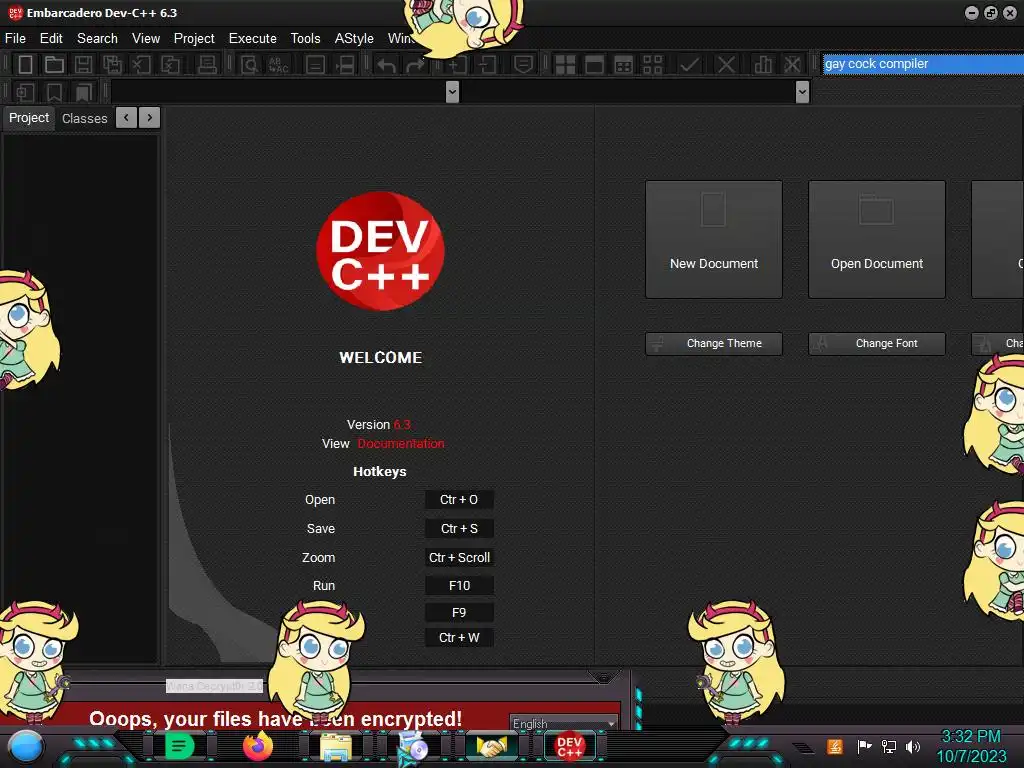Open the Search menu
The image size is (1024, 768).
point(97,39)
